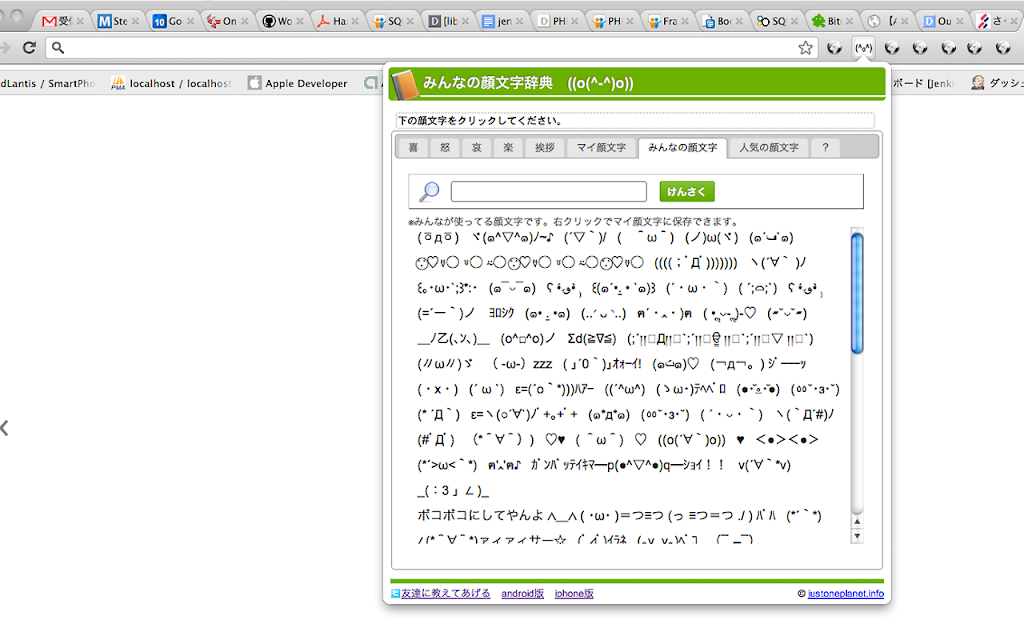Open the 挨拶 greetings tab

(545, 148)
